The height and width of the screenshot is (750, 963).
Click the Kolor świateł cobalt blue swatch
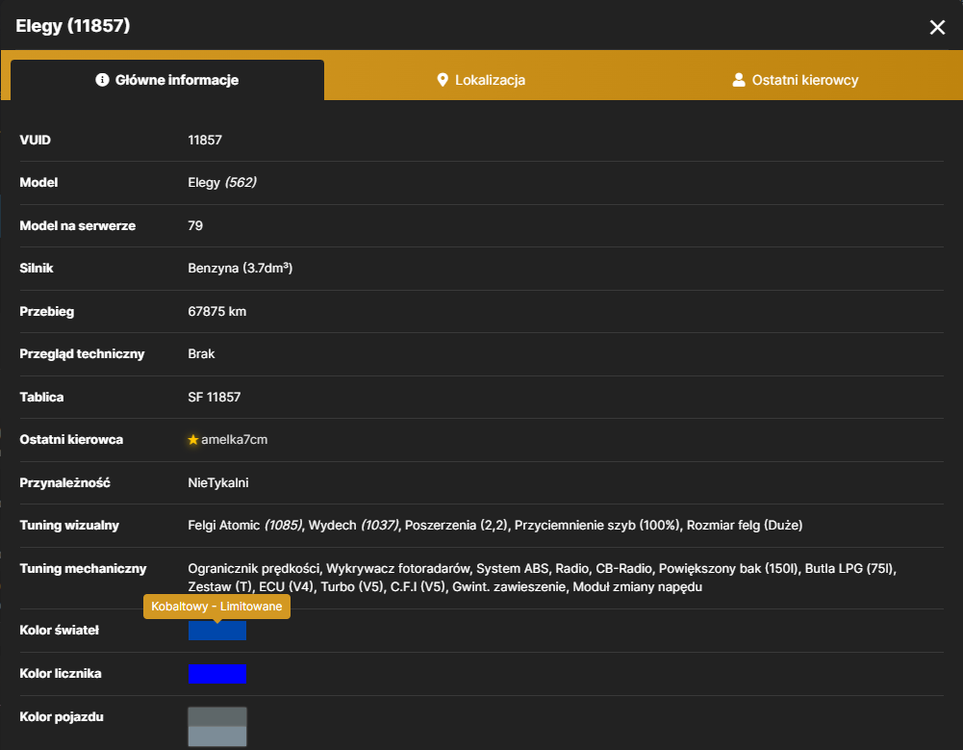tap(217, 630)
